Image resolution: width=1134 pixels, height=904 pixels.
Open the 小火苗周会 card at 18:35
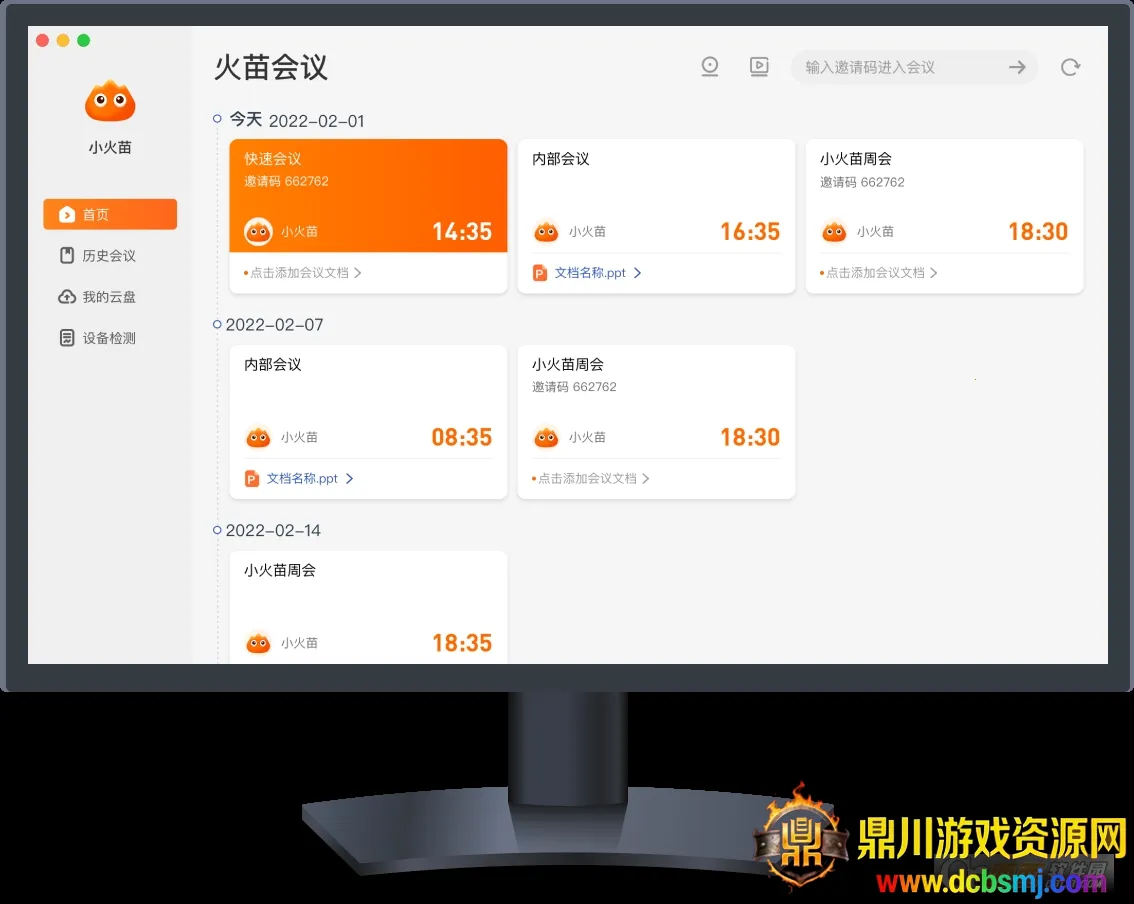(x=368, y=607)
